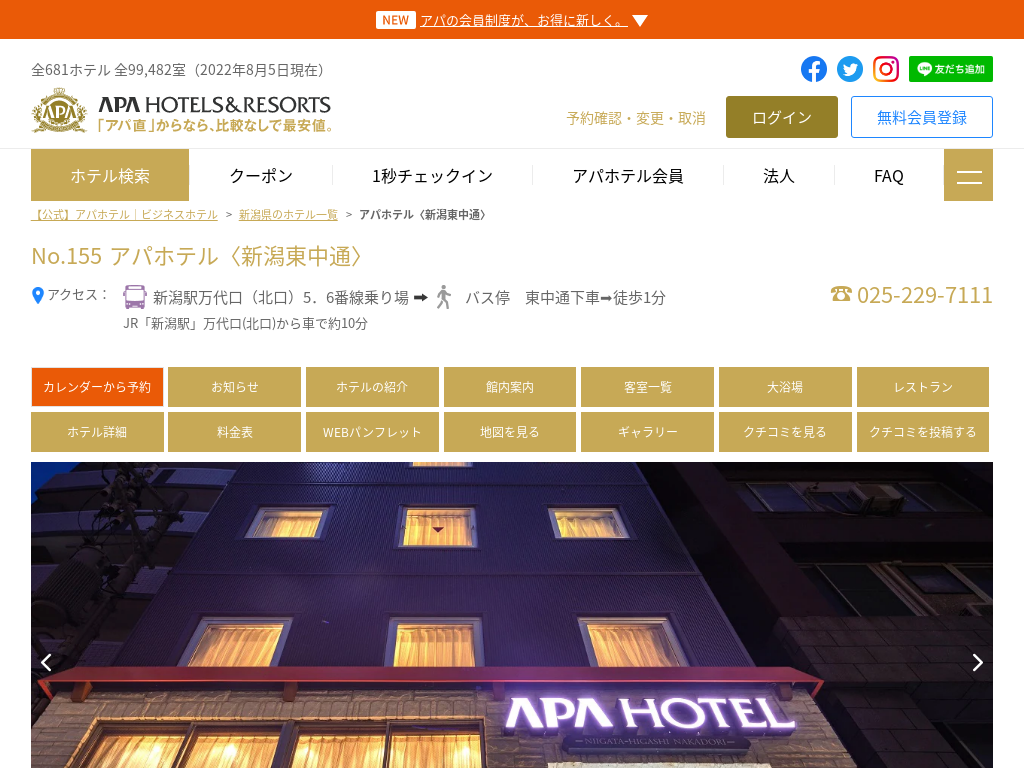Click the レストラン button

923,387
